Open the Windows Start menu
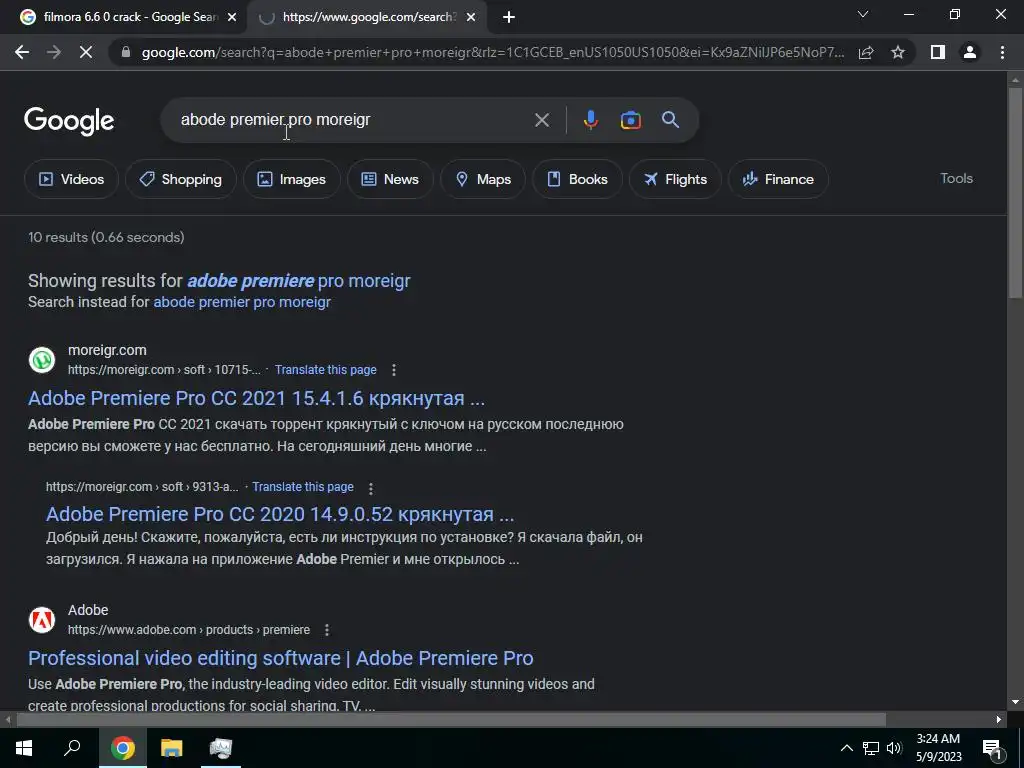Viewport: 1024px width, 768px height. tap(24, 748)
